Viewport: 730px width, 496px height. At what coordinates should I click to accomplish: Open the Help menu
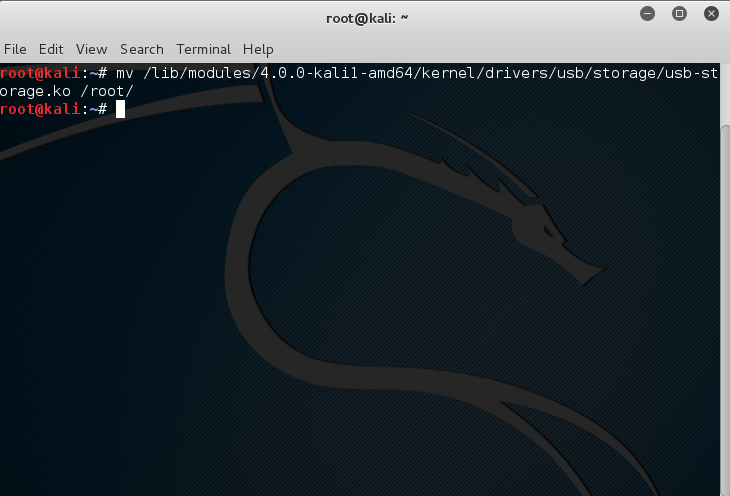(x=258, y=49)
